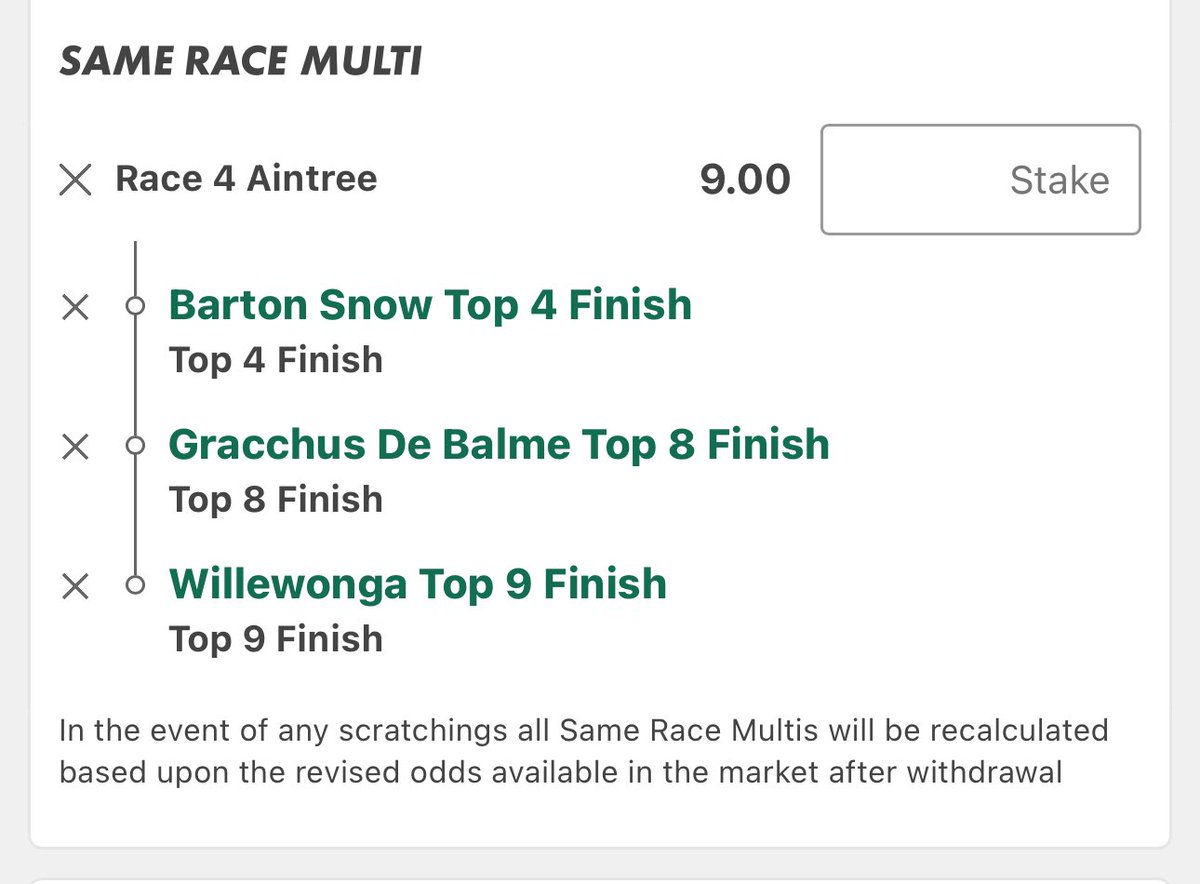This screenshot has width=1200, height=884.
Task: Open the Willewonga Top 9 Finish selection
Action: tap(418, 584)
